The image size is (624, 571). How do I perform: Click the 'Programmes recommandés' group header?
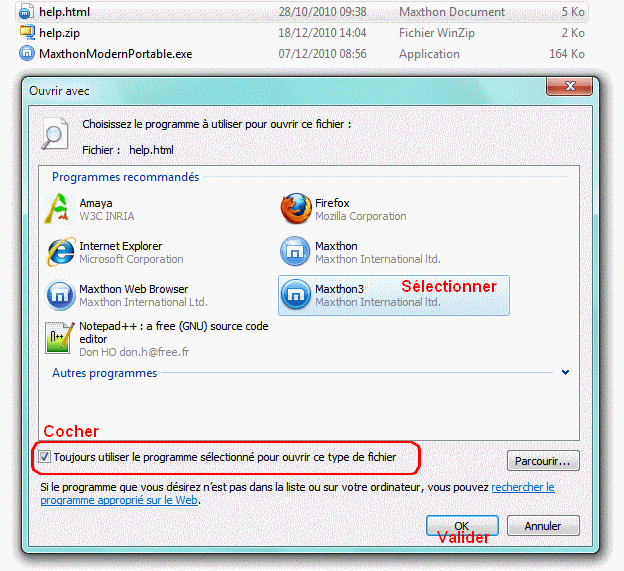point(125,177)
